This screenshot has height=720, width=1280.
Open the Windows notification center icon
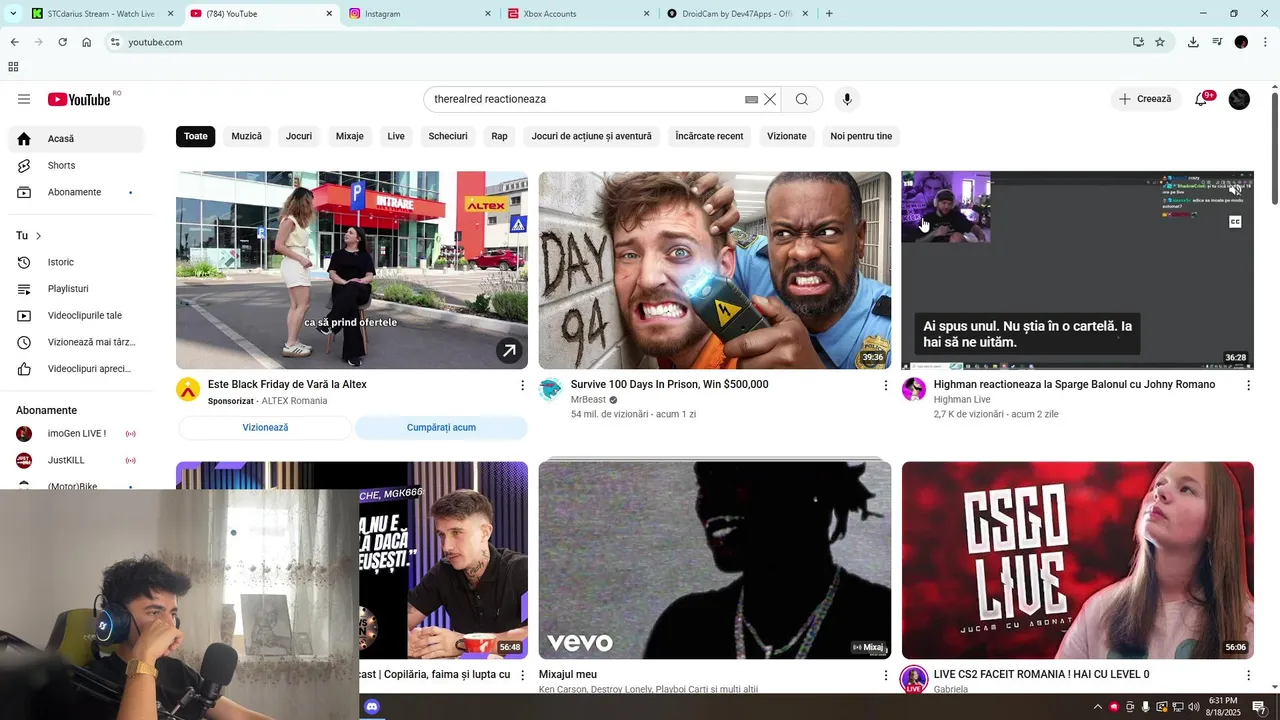(1259, 707)
